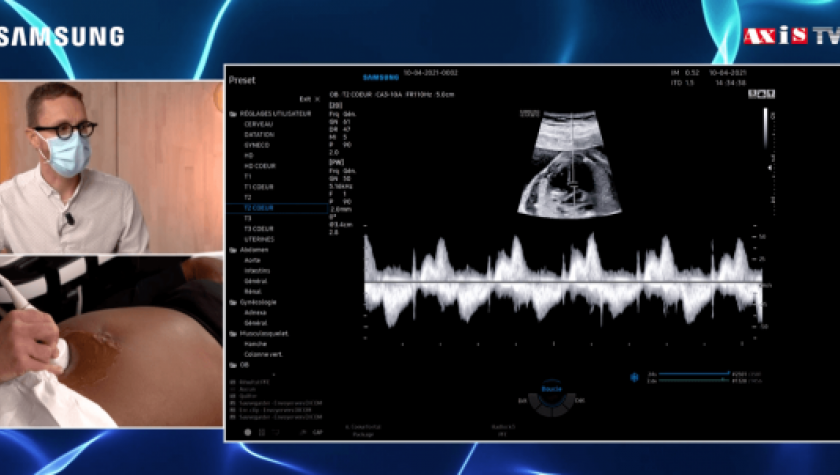The height and width of the screenshot is (475, 840).
Task: Click the presenter webcam video
Action: pos(111,167)
